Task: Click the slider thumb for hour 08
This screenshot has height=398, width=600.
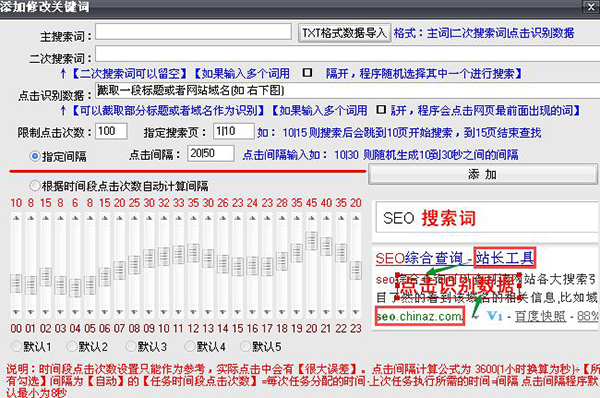Action: pos(134,265)
